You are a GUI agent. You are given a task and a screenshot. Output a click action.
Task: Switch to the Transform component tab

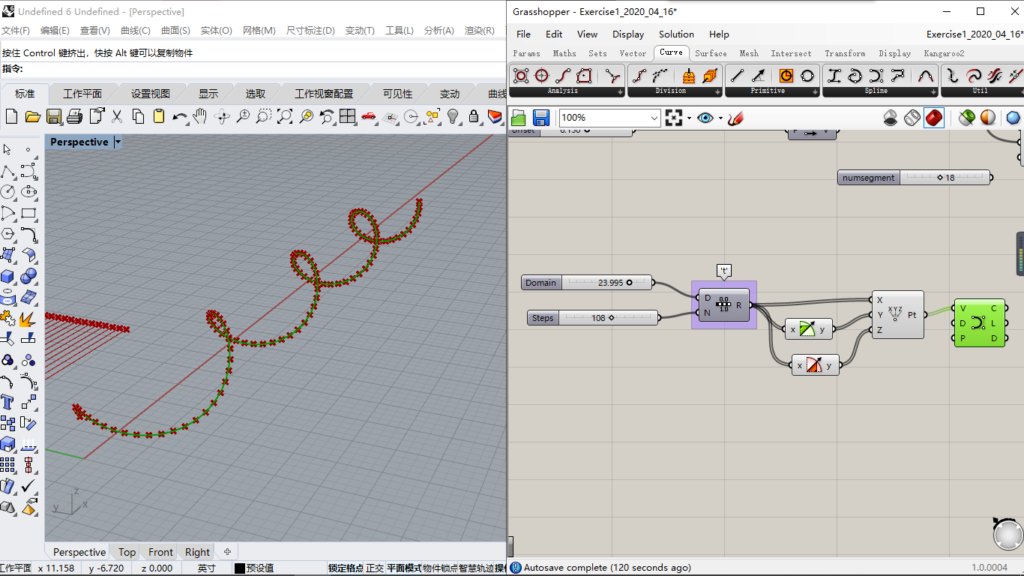(x=844, y=54)
